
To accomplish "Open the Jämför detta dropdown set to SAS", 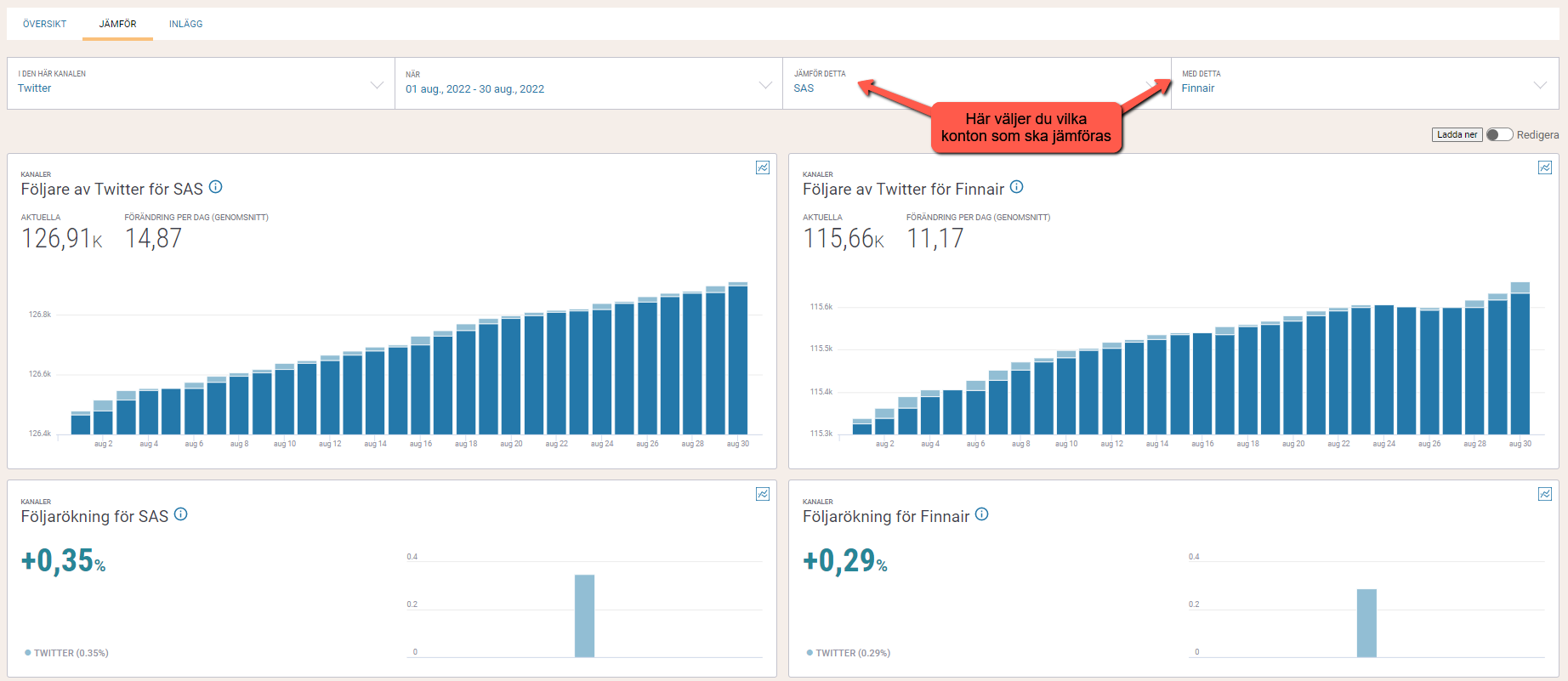I will click(976, 83).
